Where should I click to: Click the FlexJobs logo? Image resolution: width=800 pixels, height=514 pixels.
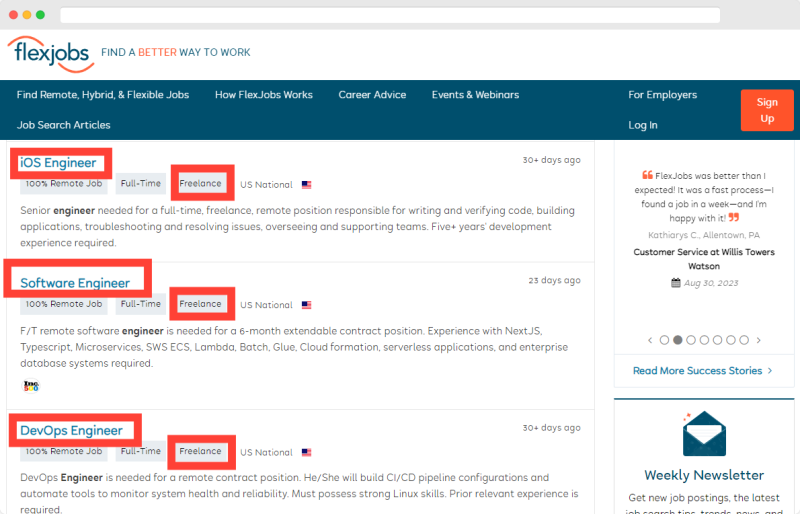[x=51, y=53]
